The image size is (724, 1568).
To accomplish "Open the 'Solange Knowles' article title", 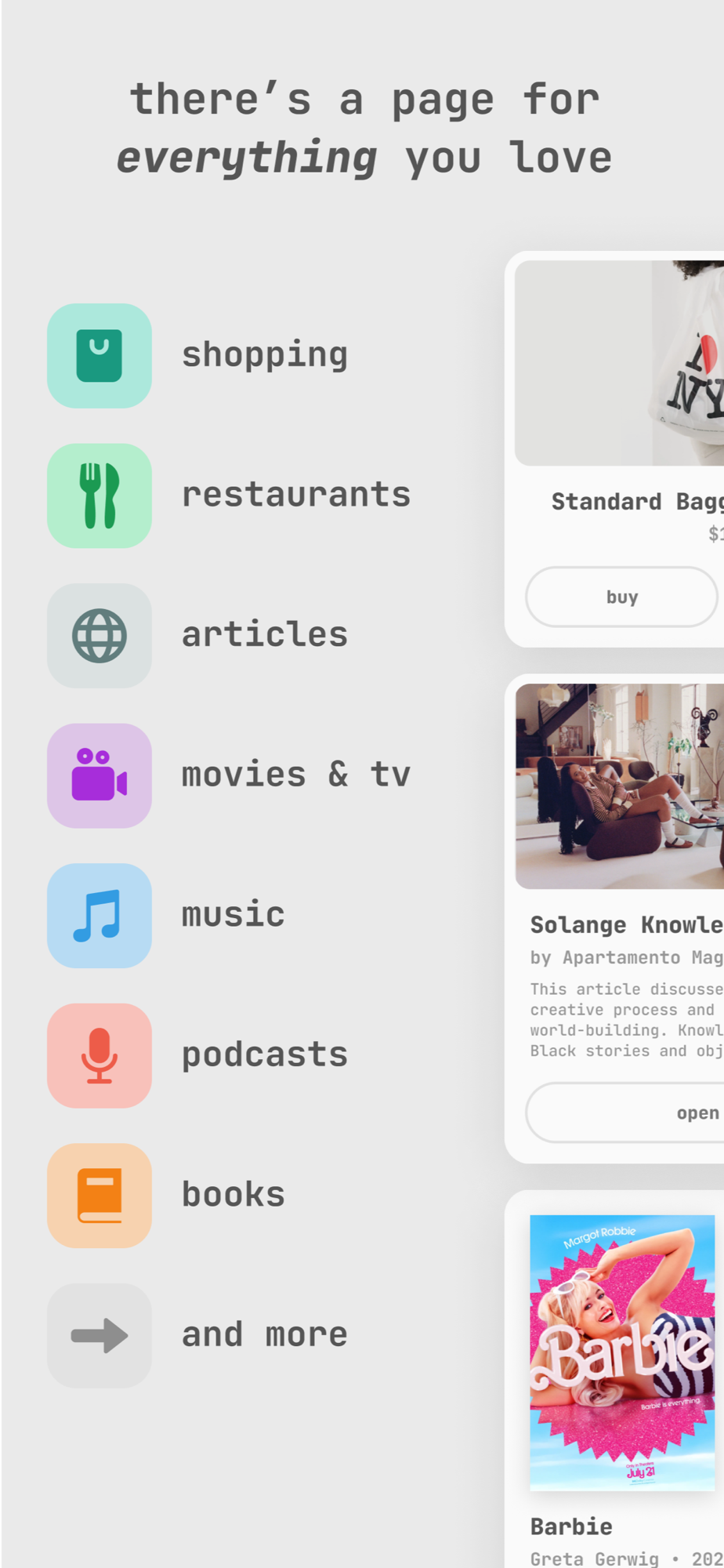I will coord(627,924).
